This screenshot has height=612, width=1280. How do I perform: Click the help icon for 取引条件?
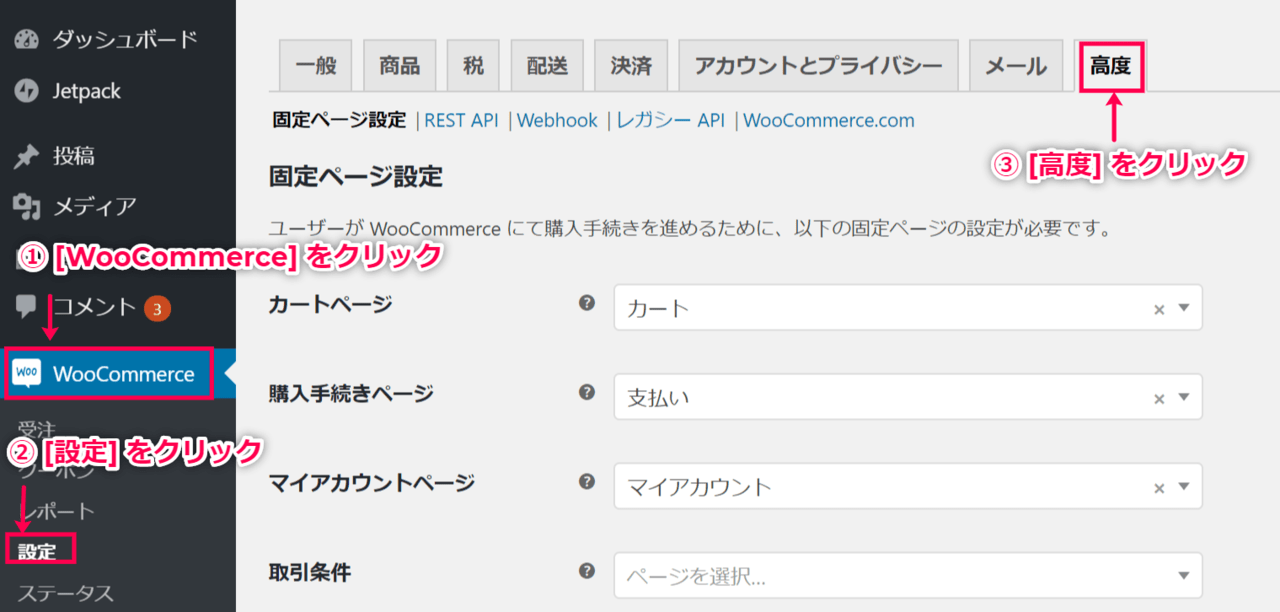point(588,570)
